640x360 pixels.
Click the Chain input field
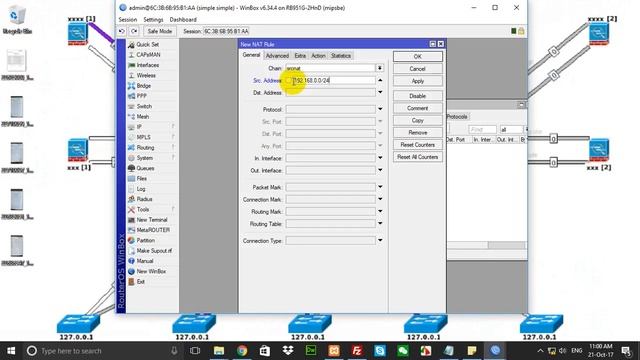click(x=330, y=68)
